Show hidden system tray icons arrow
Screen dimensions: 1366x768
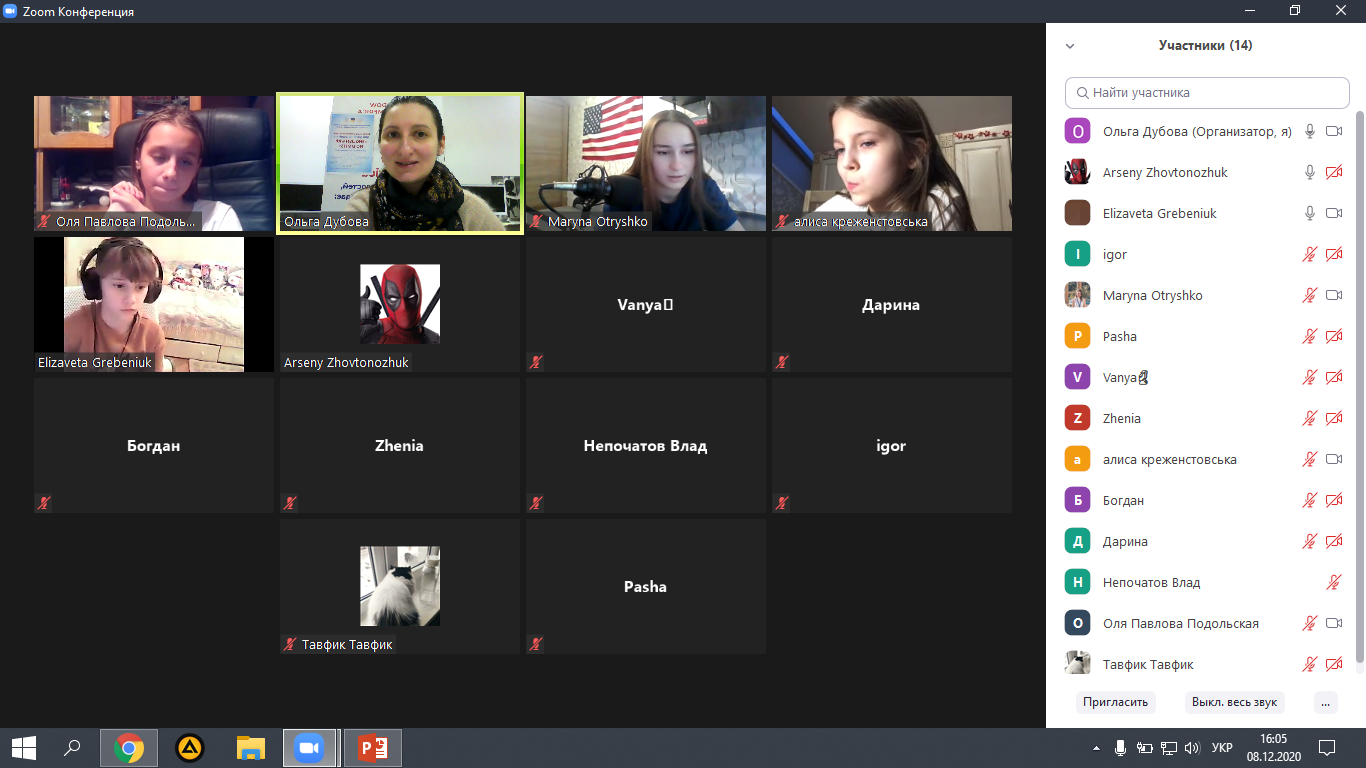pos(1097,748)
